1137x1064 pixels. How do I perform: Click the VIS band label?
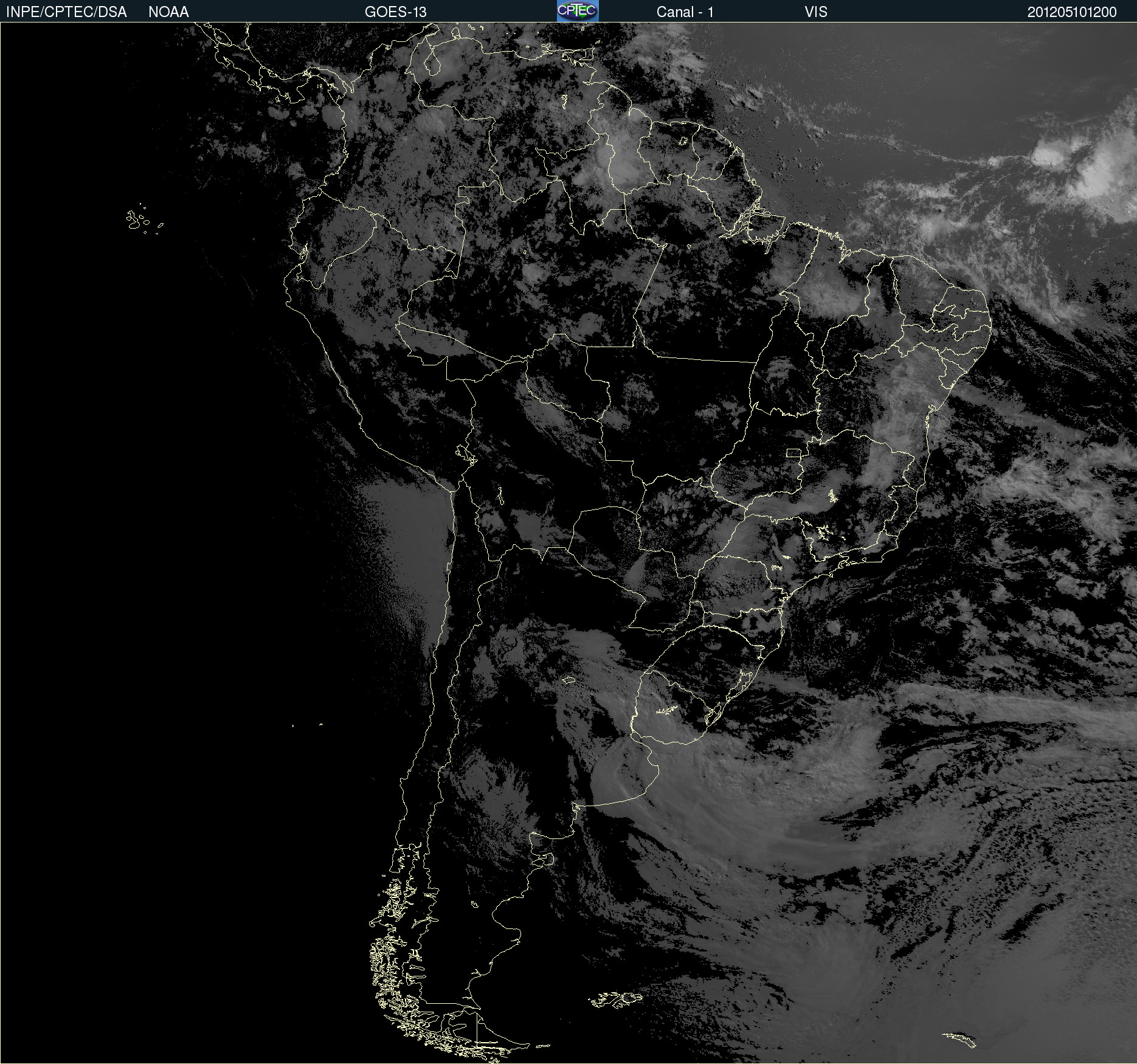[x=816, y=12]
